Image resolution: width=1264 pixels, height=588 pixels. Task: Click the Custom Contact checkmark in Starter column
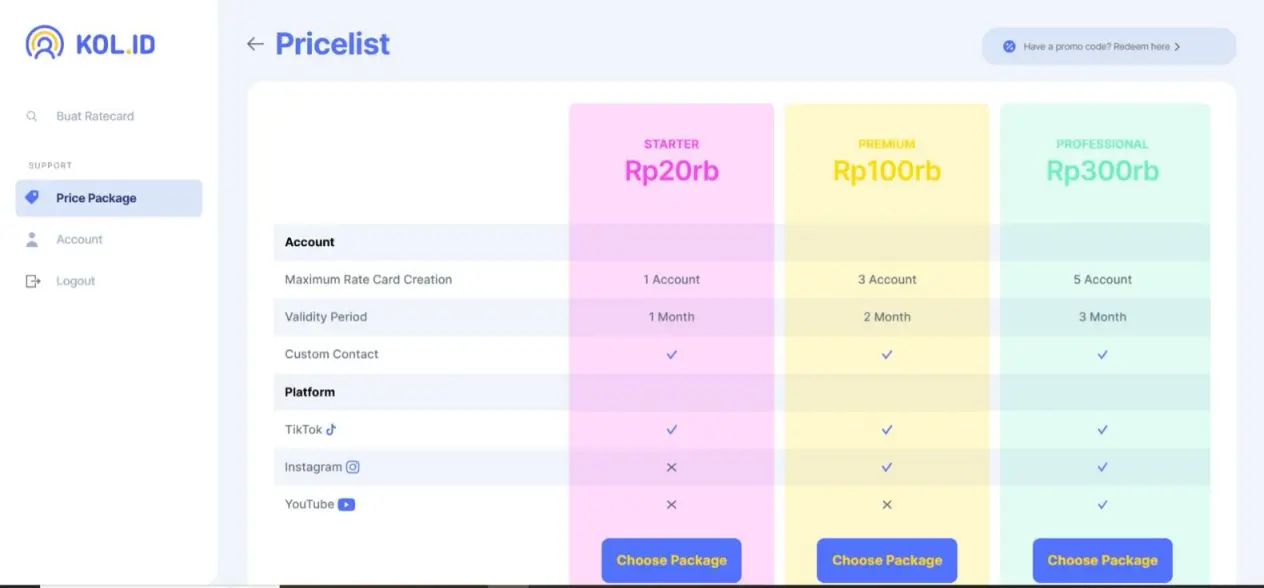pyautogui.click(x=671, y=354)
